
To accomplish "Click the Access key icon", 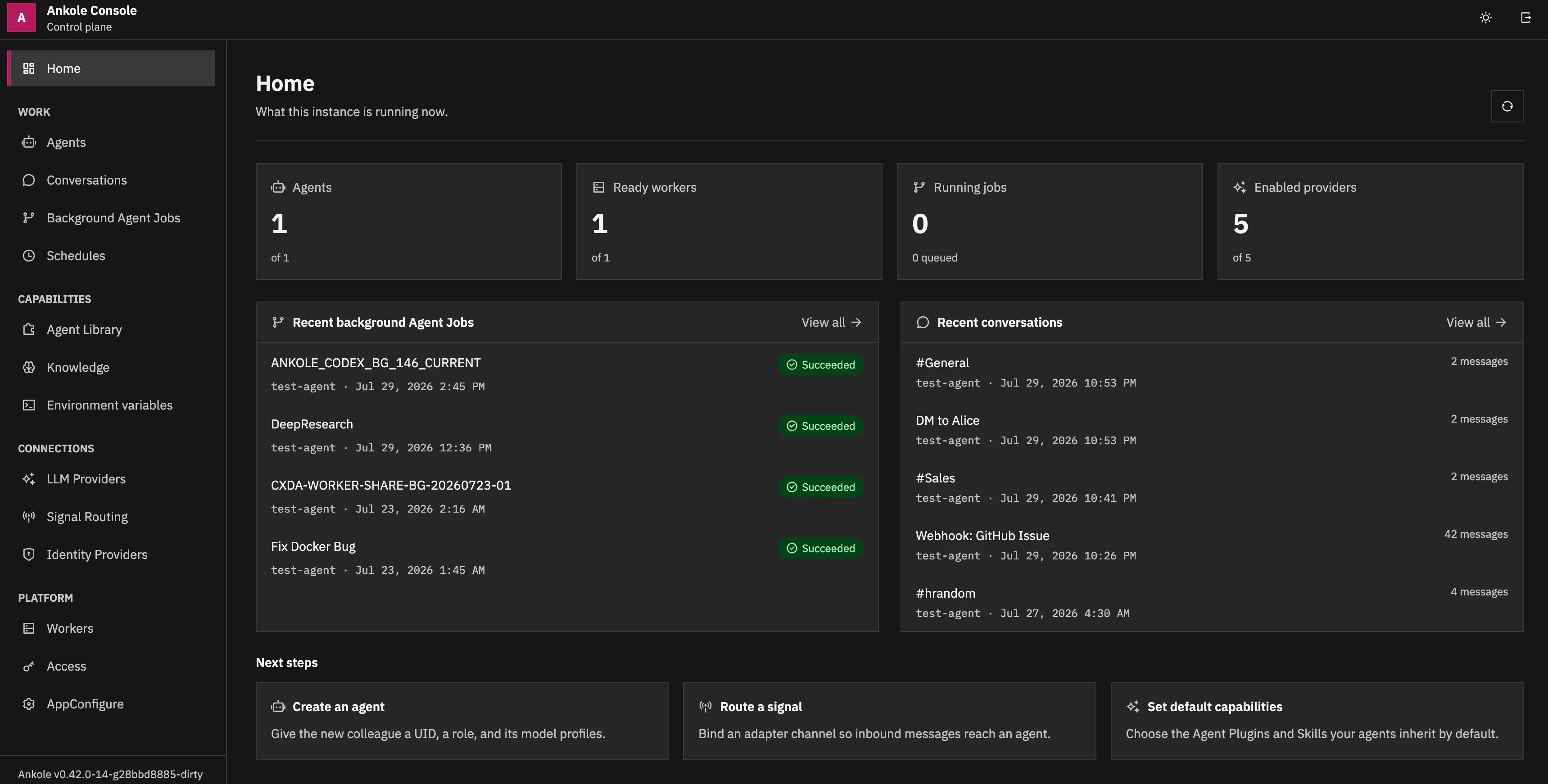I will point(29,667).
